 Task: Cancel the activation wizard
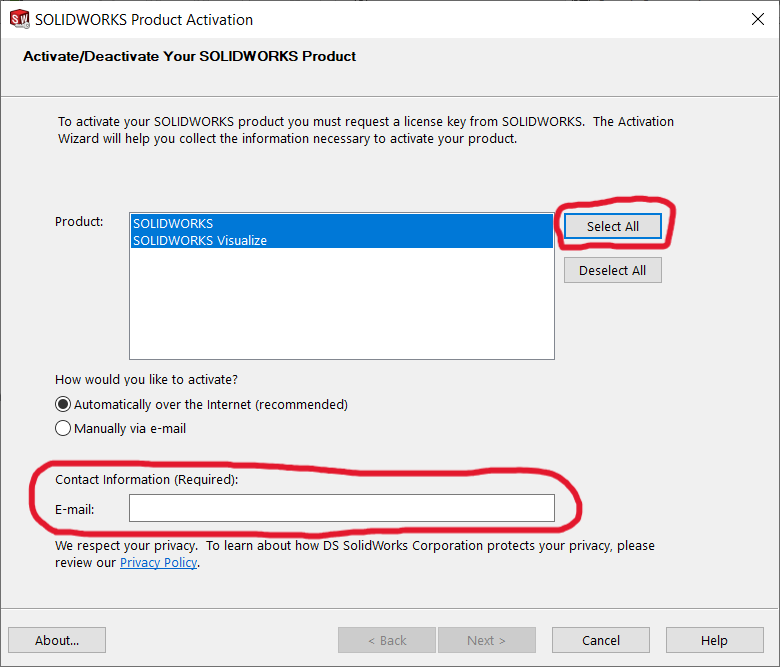tap(601, 640)
